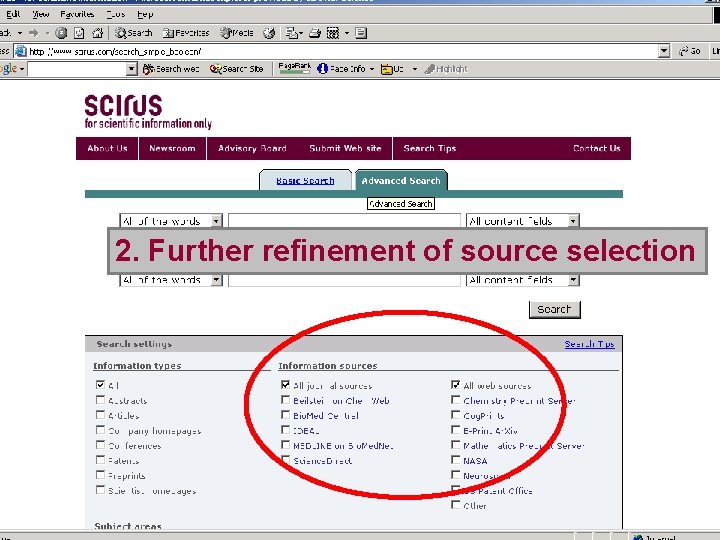The width and height of the screenshot is (720, 540).
Task: Click the Mail icon in toolbar
Action: point(292,33)
